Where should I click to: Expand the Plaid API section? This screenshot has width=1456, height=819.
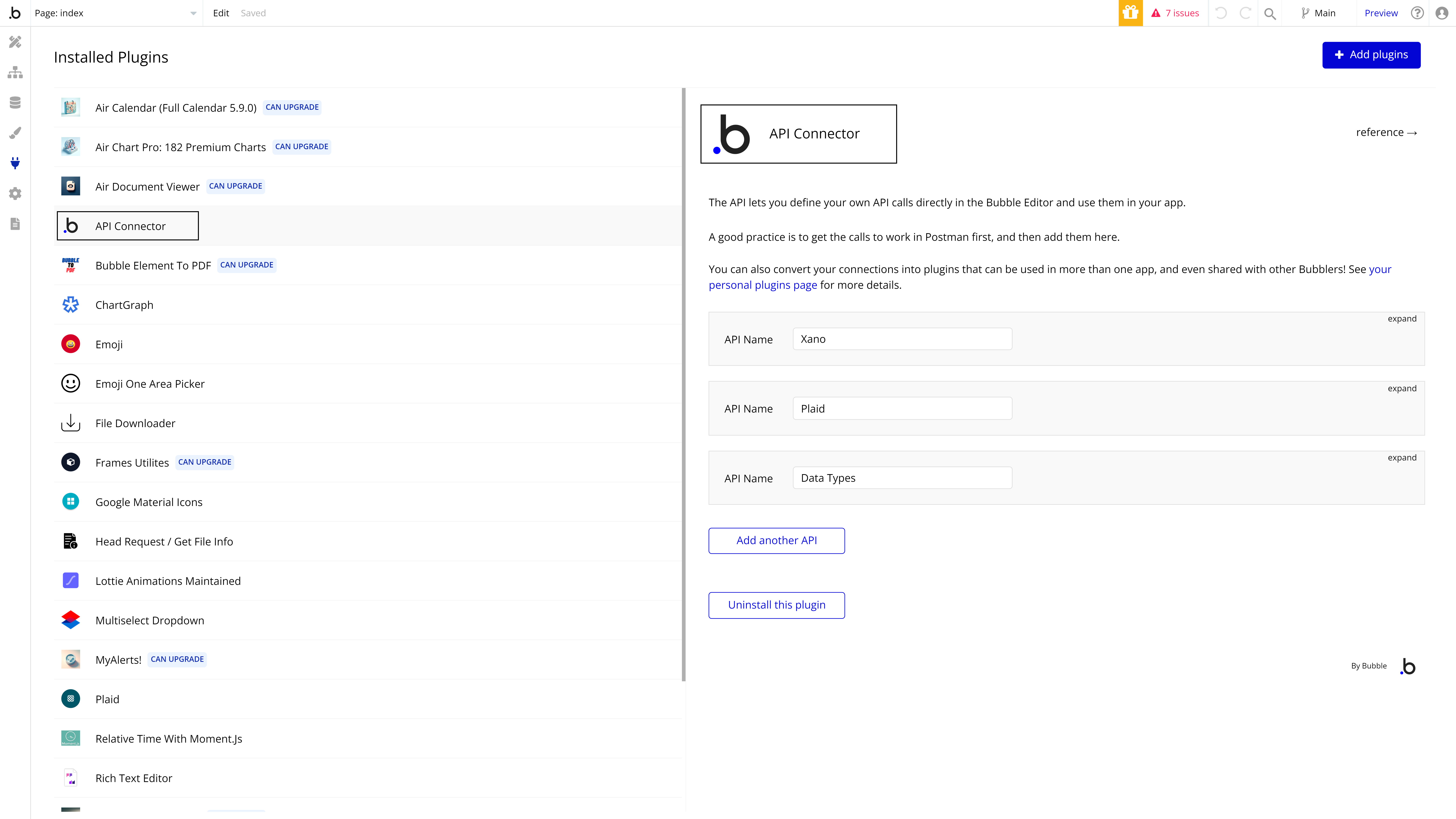click(x=1402, y=388)
